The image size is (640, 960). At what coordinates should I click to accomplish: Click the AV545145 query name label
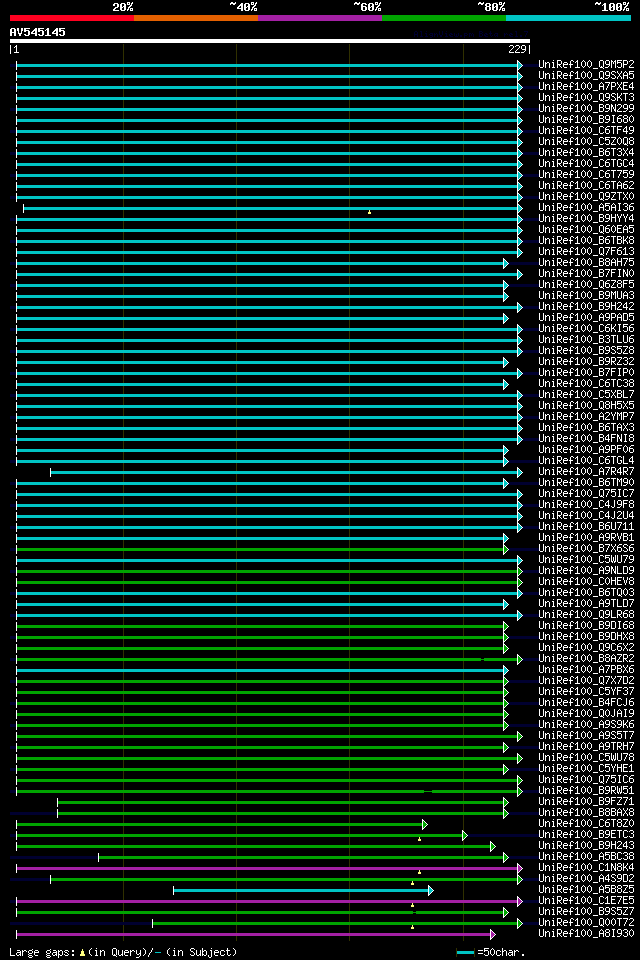pos(37,32)
